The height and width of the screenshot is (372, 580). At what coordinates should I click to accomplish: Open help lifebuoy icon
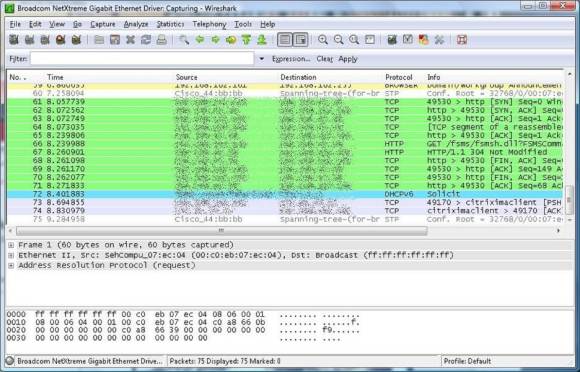(x=462, y=40)
